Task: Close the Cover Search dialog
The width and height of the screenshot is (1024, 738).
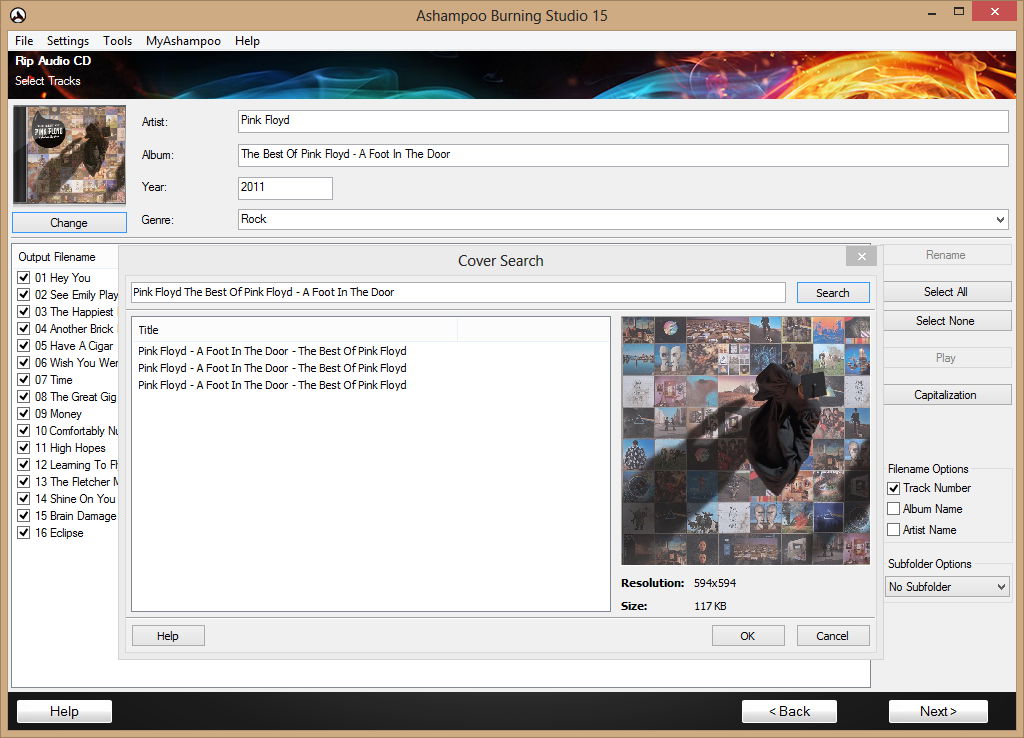Action: click(x=861, y=256)
